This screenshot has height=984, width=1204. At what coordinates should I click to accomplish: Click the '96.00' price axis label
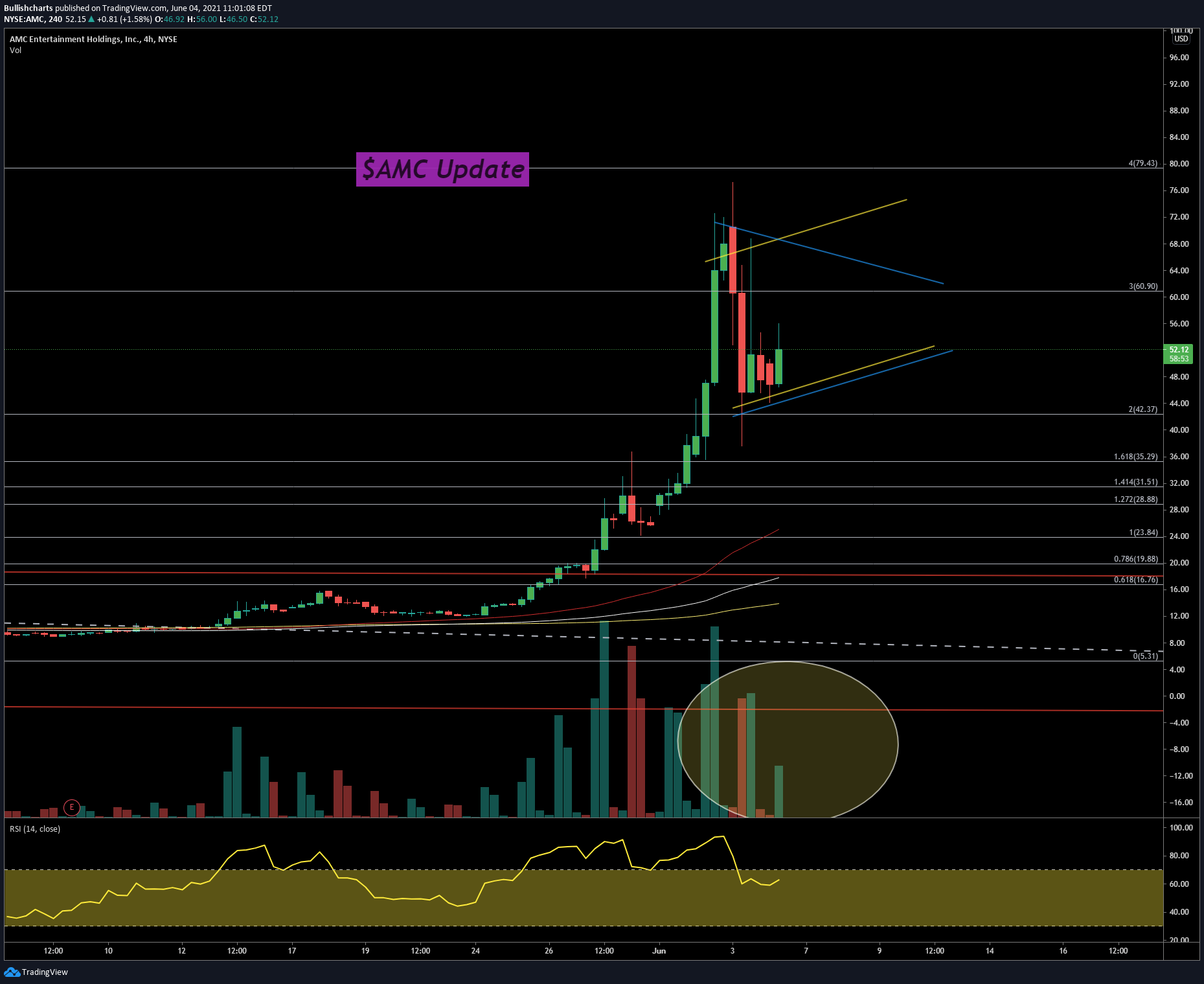coord(1179,58)
